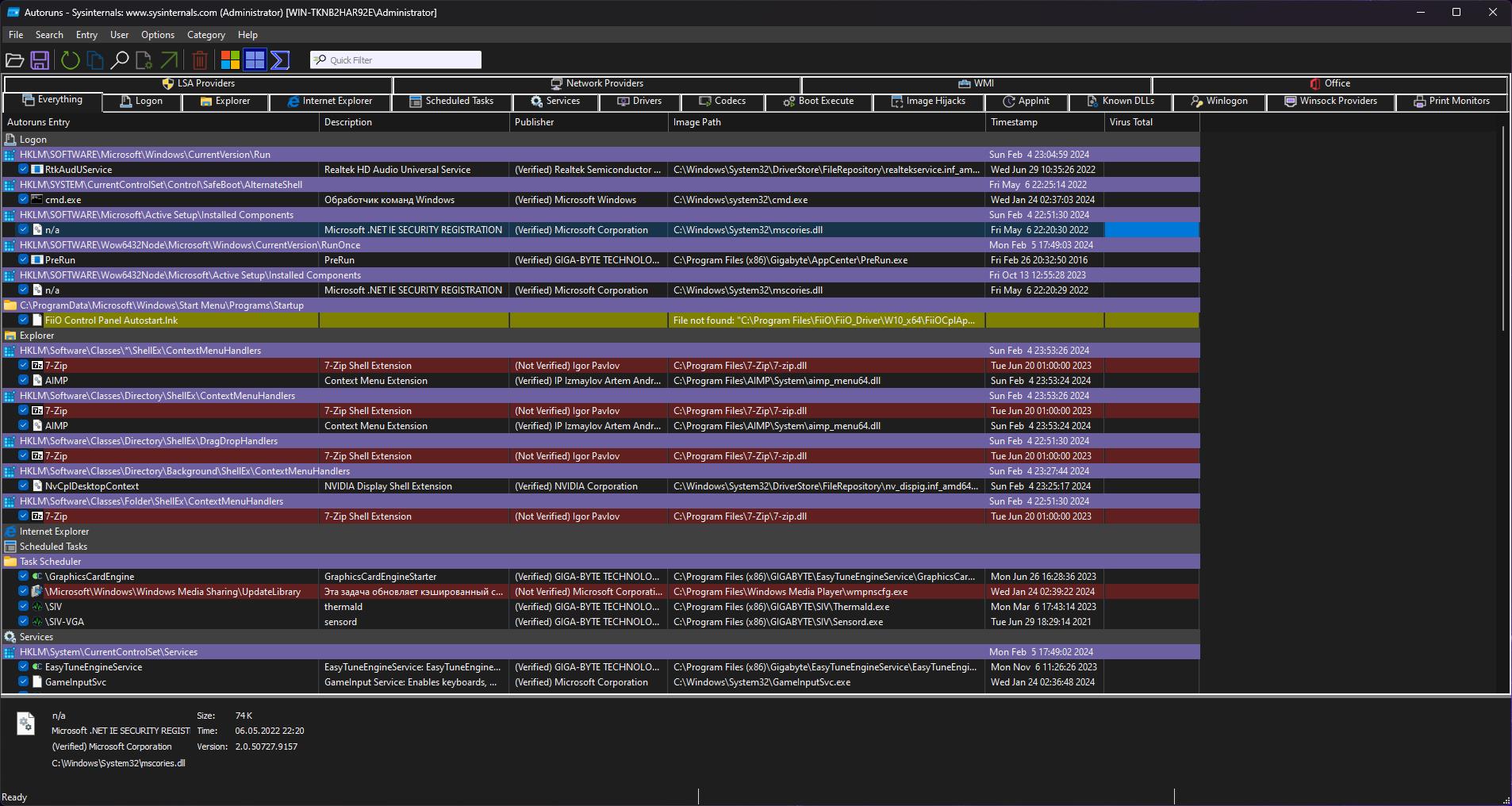Uncheck the EasyTuneEngineService checkbox
This screenshot has height=806, width=1512.
(24, 667)
